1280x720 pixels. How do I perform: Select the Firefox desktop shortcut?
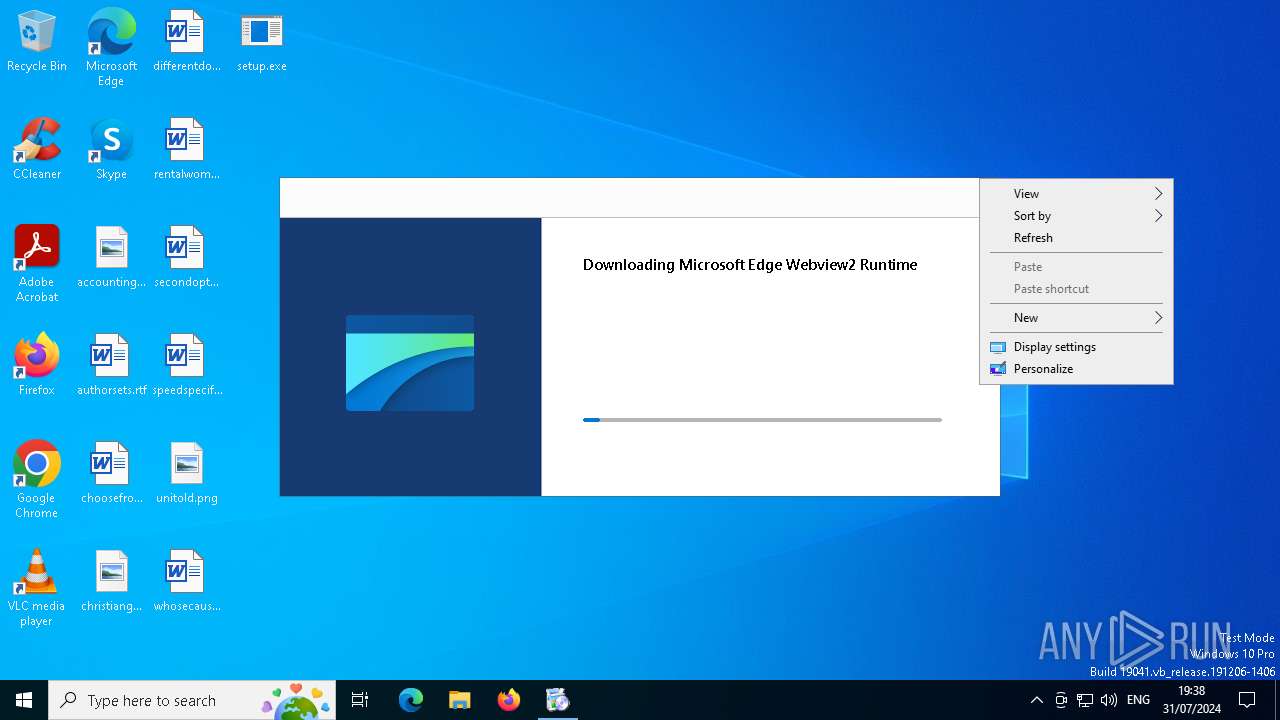point(37,366)
